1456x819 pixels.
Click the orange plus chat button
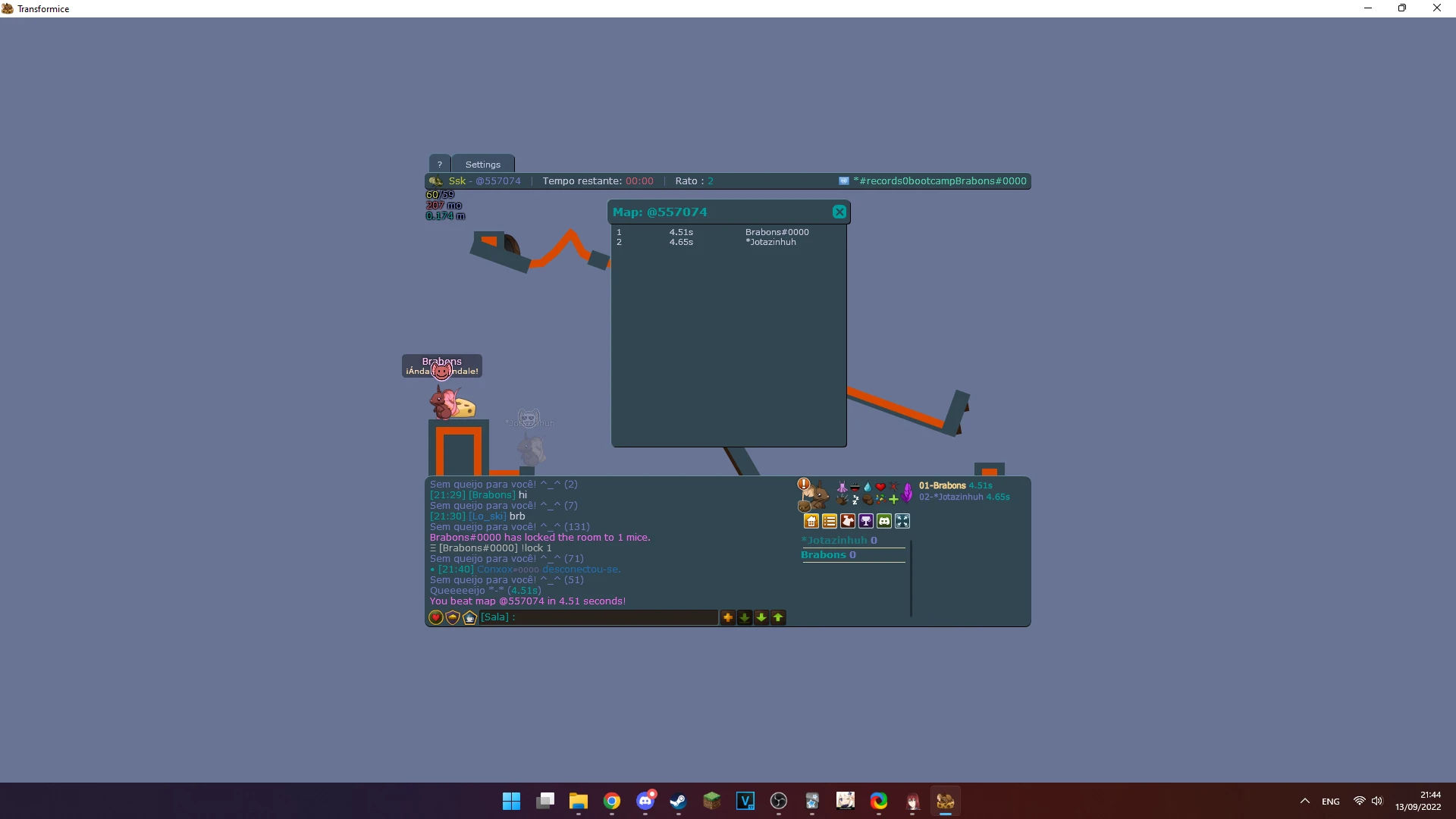pos(728,618)
